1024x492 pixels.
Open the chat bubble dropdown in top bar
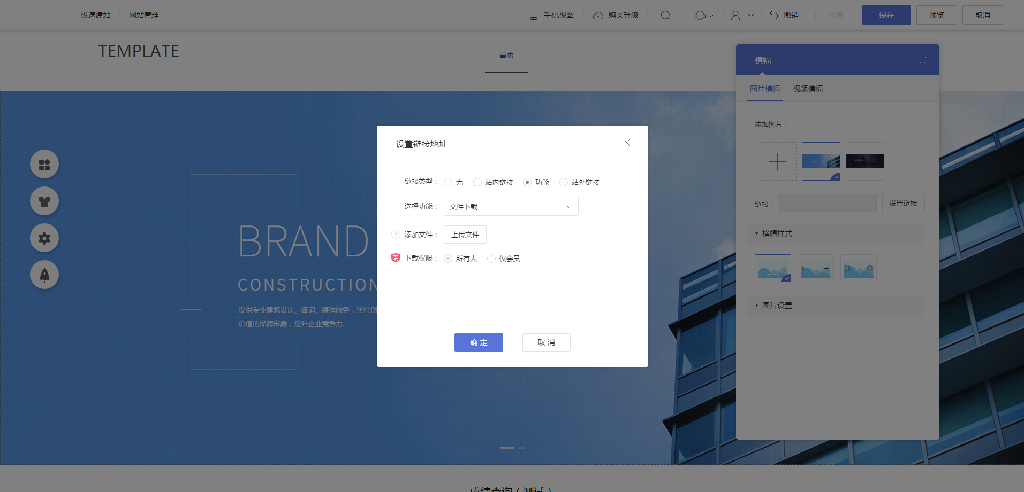(703, 15)
